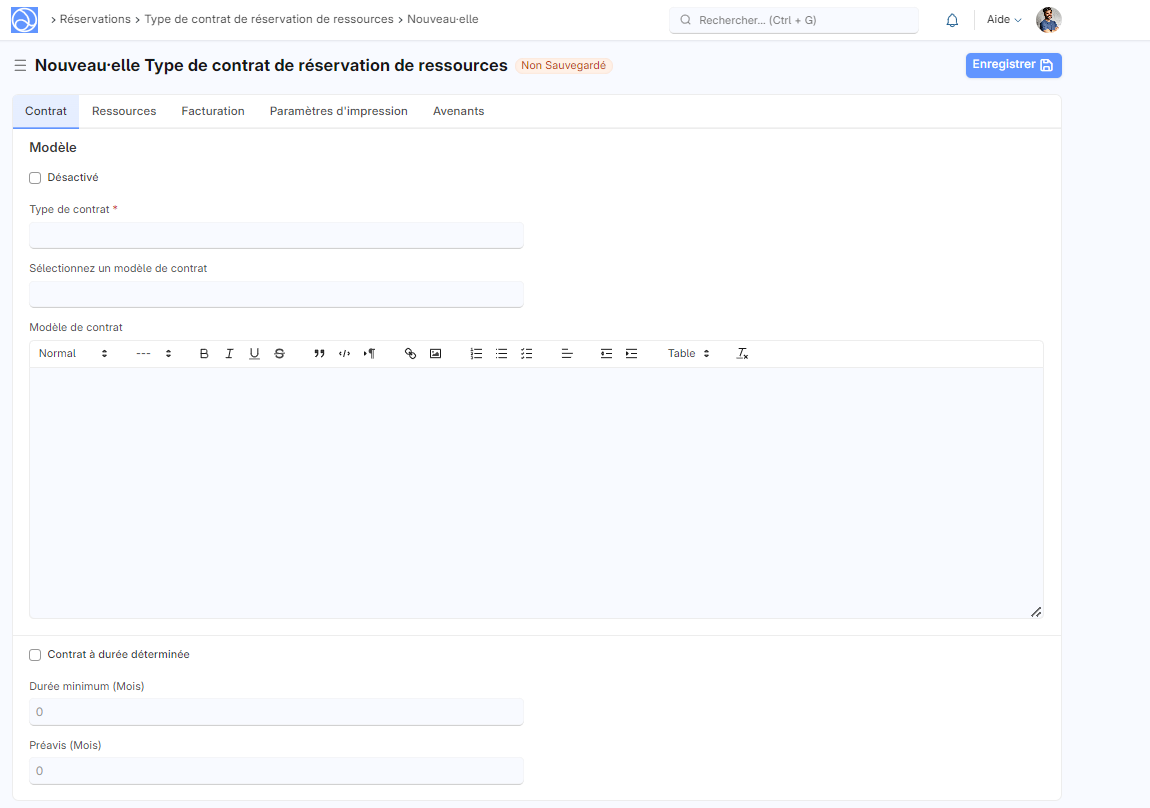Apply italic formatting in contract editor
This screenshot has height=808, width=1150.
tap(229, 354)
